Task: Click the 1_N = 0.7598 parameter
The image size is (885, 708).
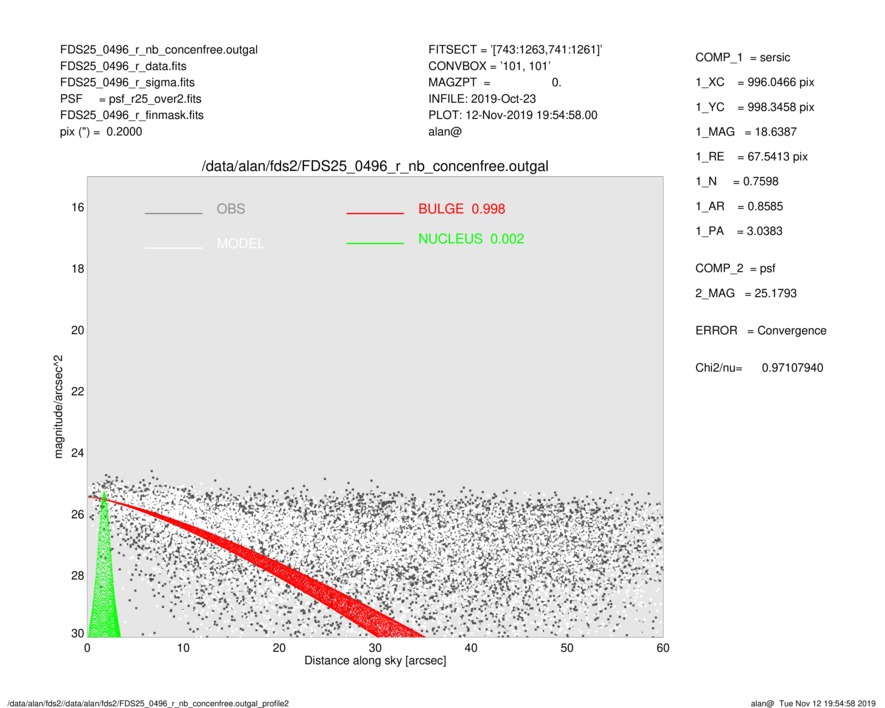Action: coord(737,182)
